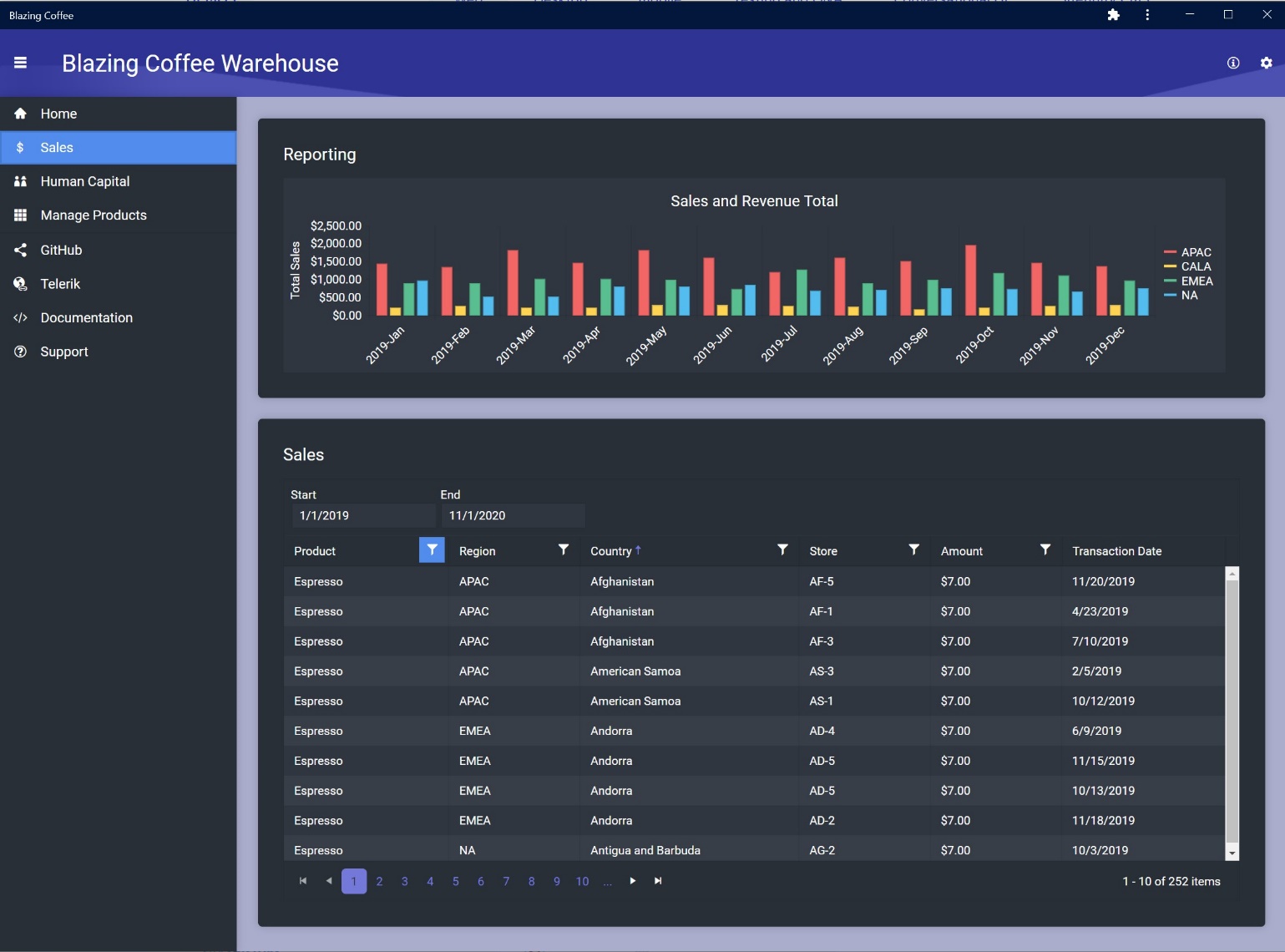Screen dimensions: 1285x952
Task: Click page 1 current page button
Action: (x=354, y=881)
